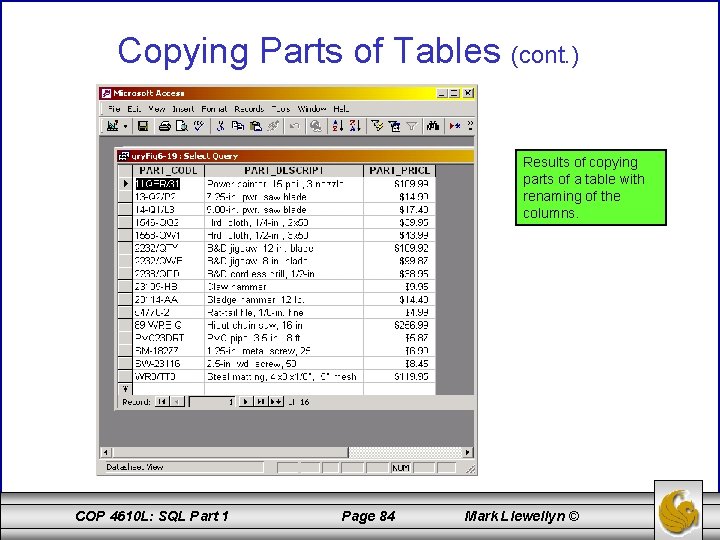
Task: Select the PART_DESCRIPT column header
Action: tap(284, 170)
